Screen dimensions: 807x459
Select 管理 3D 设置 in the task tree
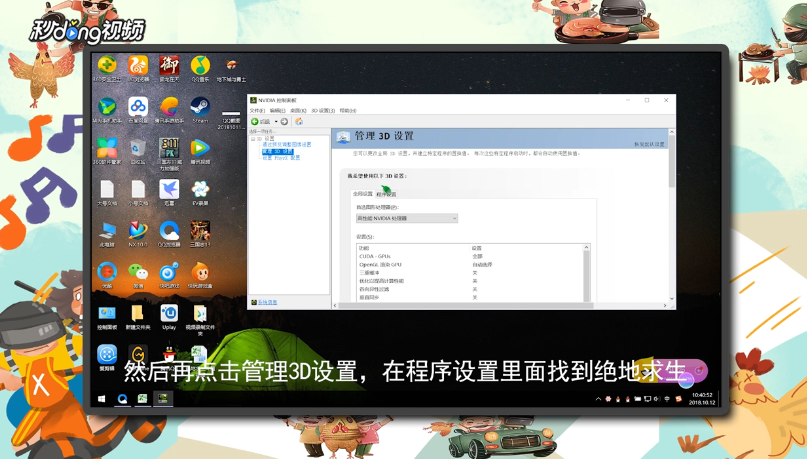click(277, 151)
